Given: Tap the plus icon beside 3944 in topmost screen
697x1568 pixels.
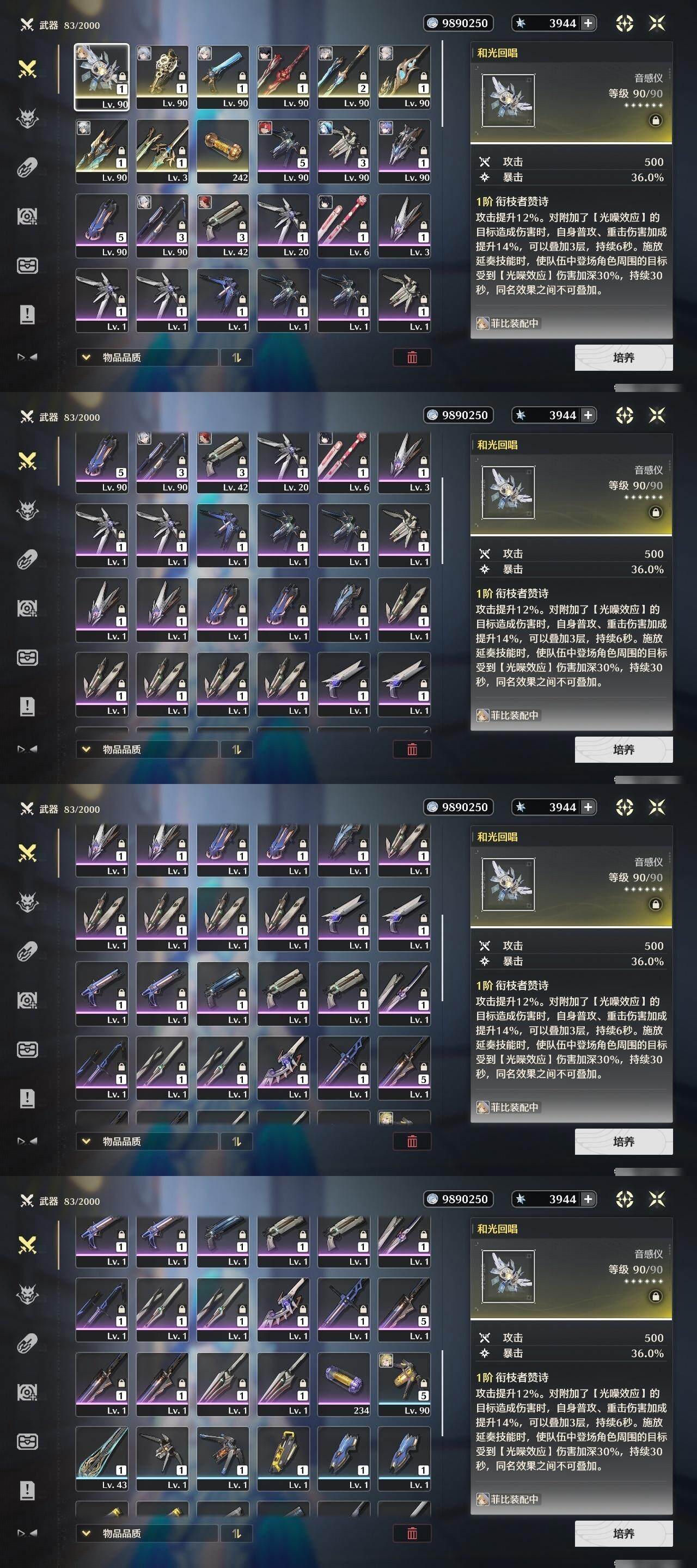Looking at the screenshot, I should click(588, 23).
